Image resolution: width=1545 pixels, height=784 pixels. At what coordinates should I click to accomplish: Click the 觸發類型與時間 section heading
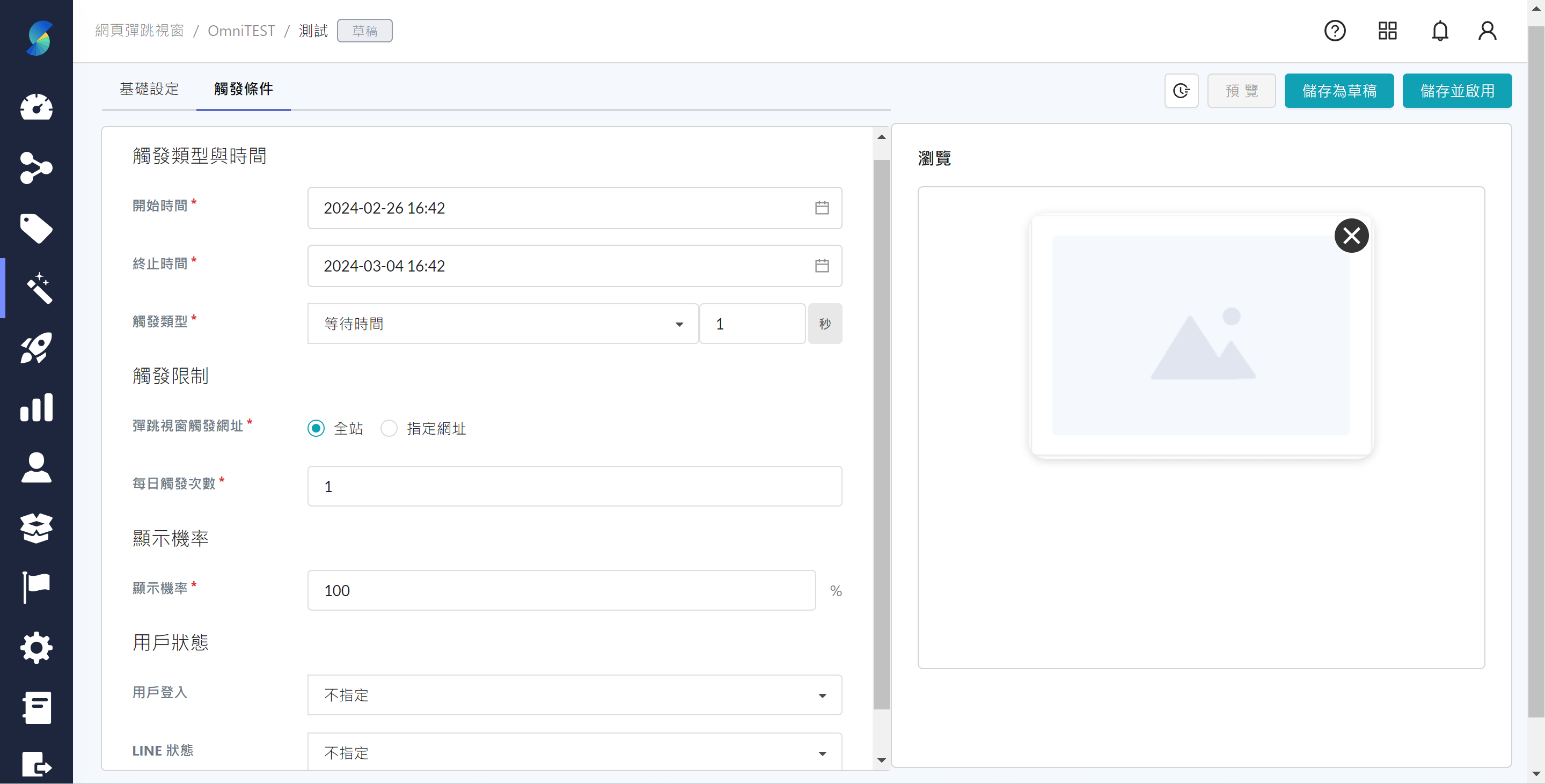[x=200, y=156]
